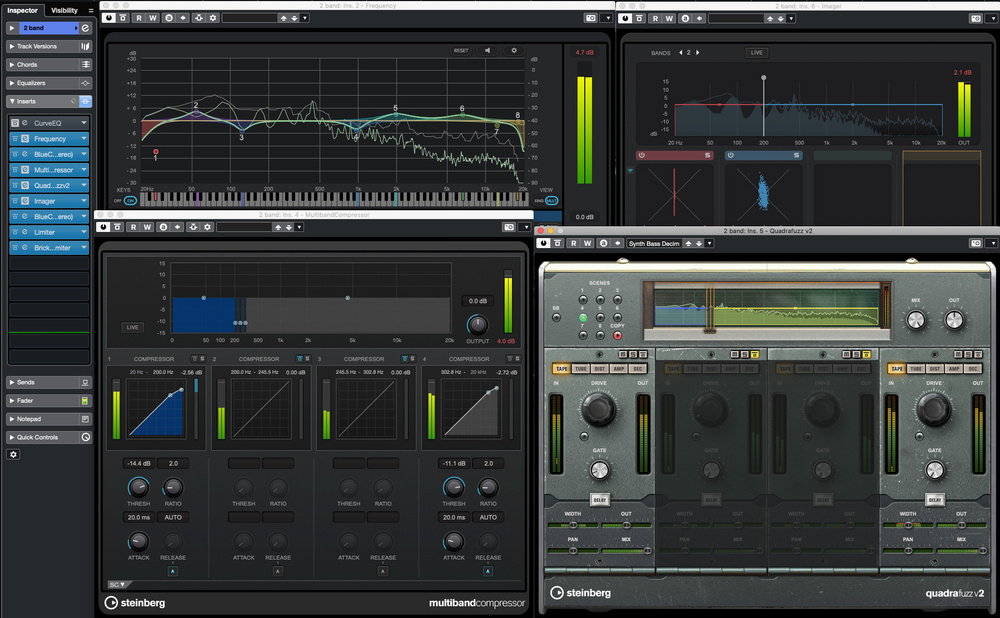Select DIST mode in fourth Quadrafuzz band
The image size is (1000, 618).
[934, 369]
